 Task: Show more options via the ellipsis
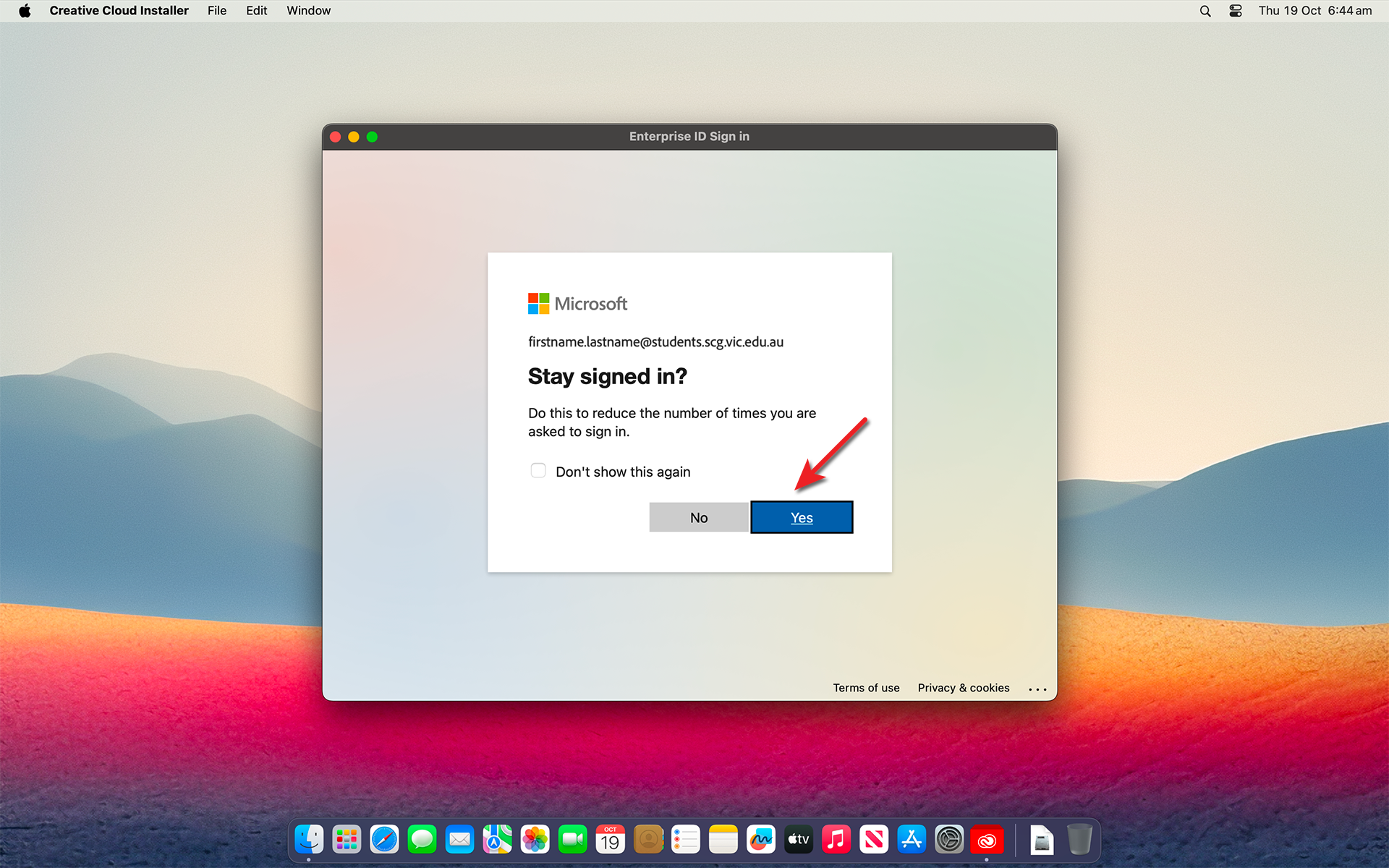tap(1037, 689)
